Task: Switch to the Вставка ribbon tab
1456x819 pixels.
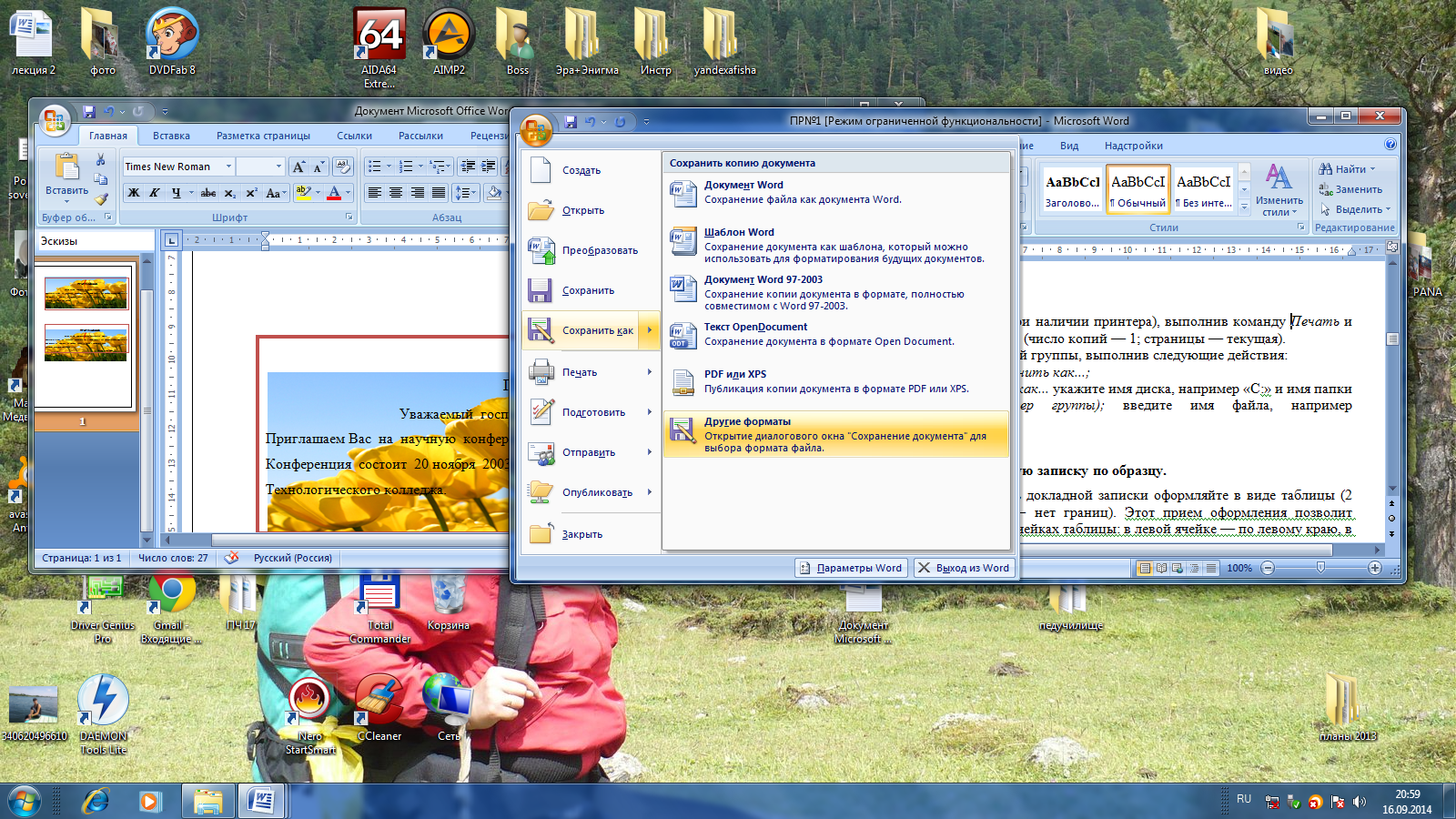Action: click(x=171, y=136)
